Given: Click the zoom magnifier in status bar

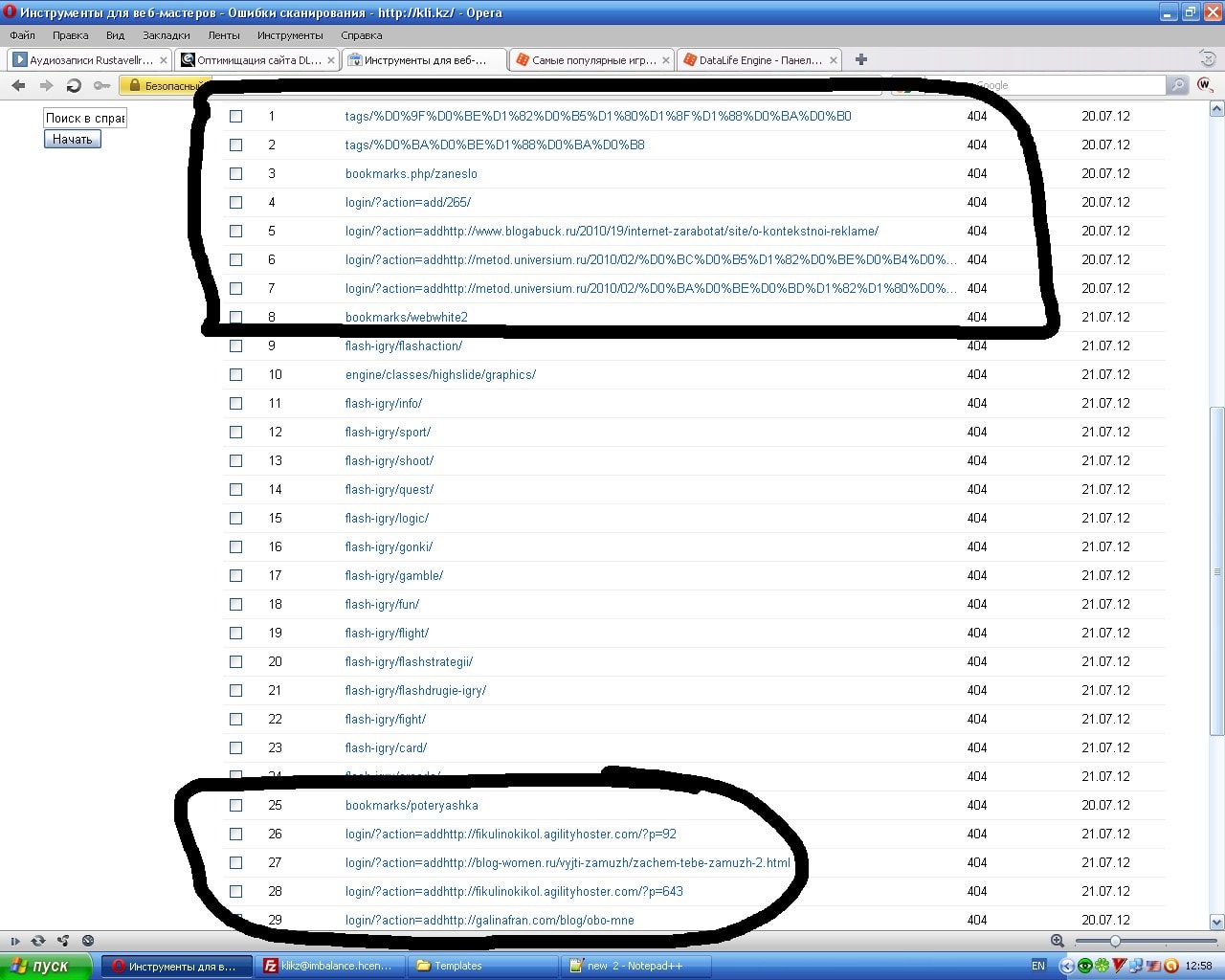Looking at the screenshot, I should [x=1058, y=941].
